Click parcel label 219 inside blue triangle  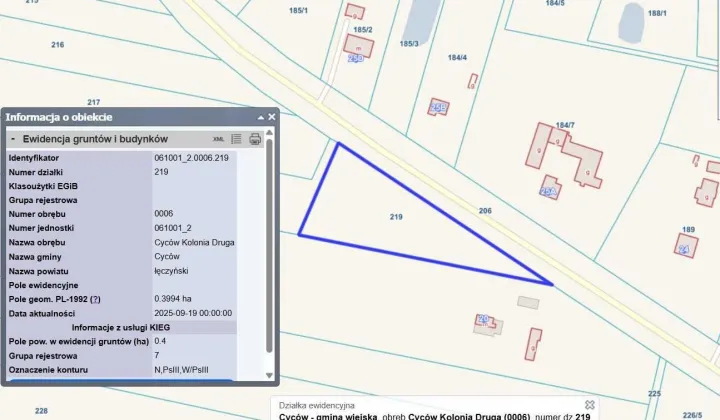point(396,217)
